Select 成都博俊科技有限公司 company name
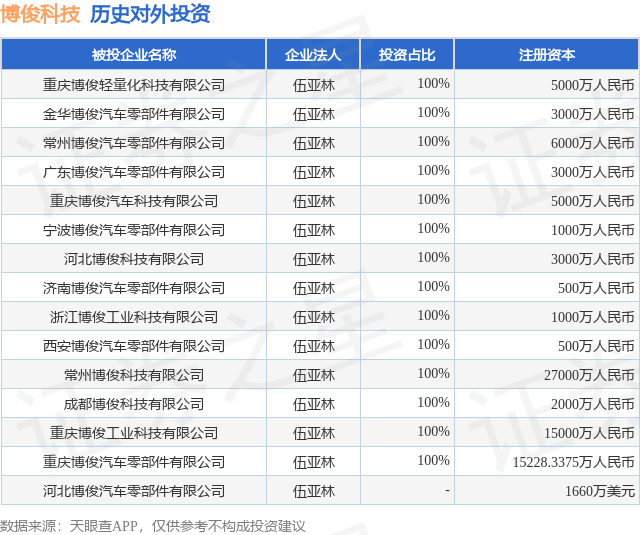 coord(134,404)
